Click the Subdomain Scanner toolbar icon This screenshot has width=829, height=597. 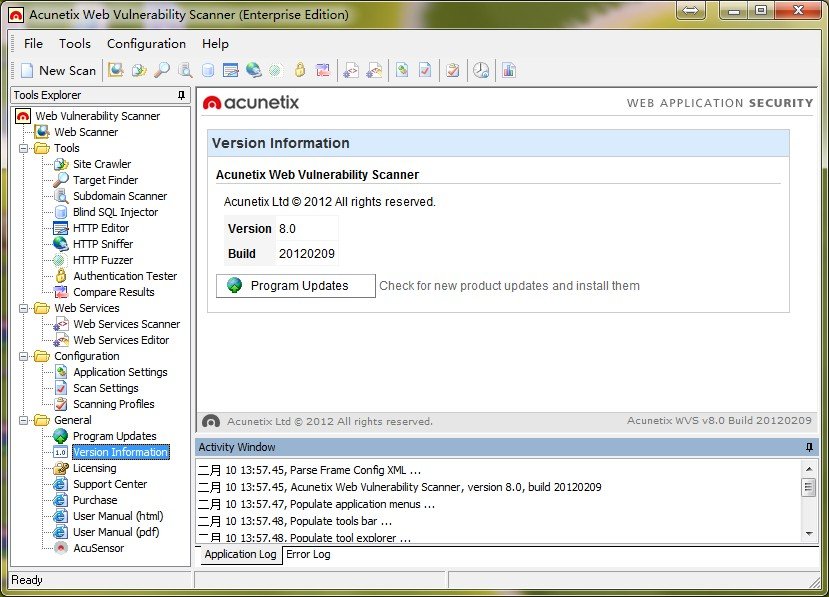tap(185, 70)
